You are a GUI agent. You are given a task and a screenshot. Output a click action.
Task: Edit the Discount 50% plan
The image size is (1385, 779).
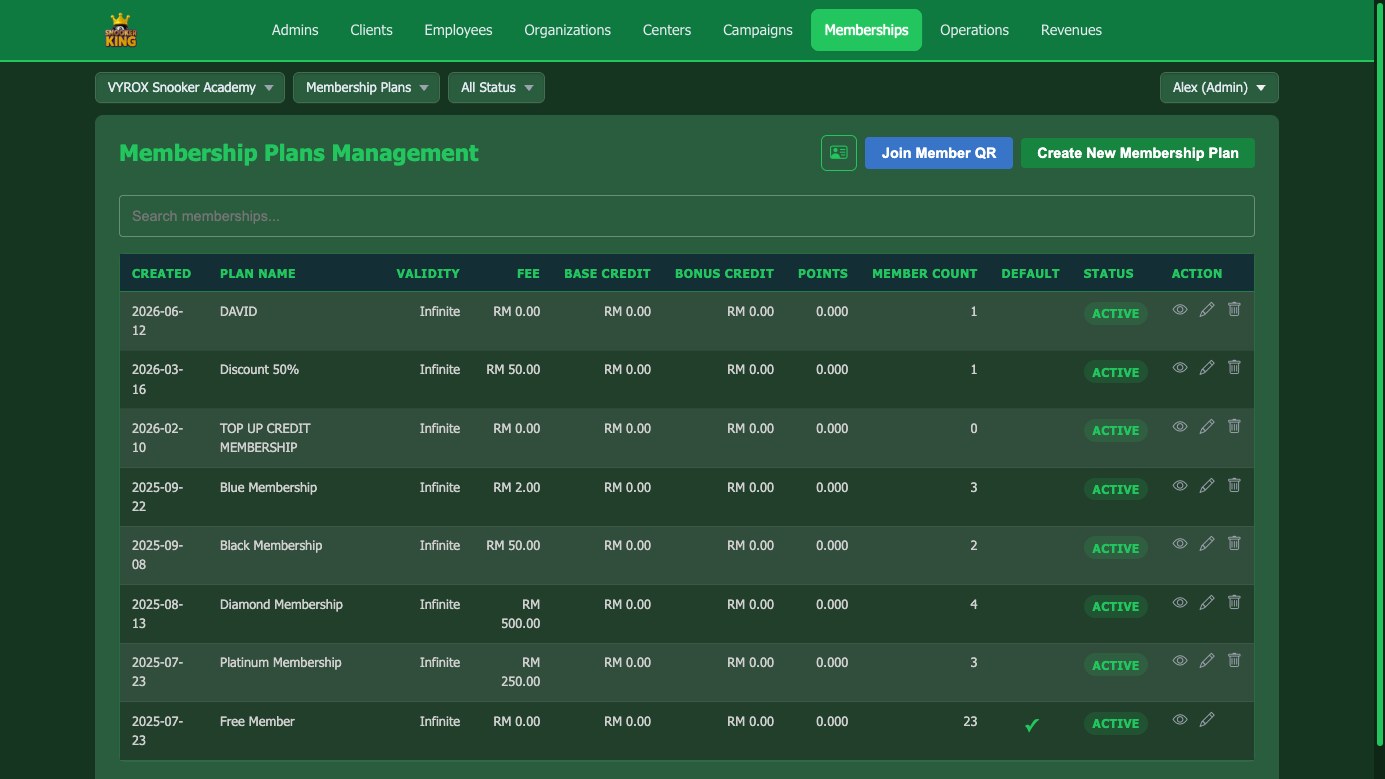click(x=1207, y=368)
